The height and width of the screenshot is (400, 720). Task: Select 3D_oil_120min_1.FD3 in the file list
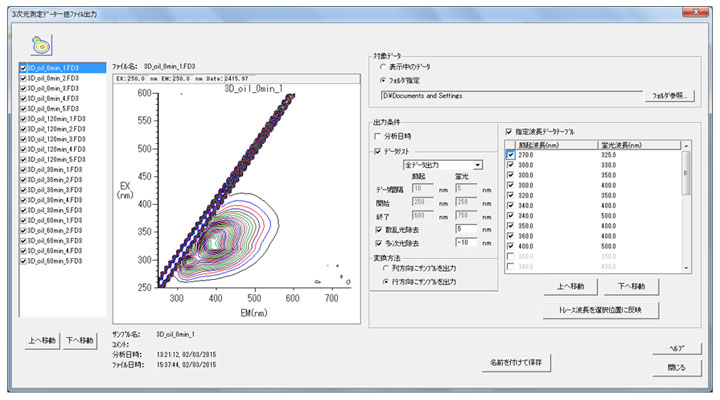tap(60, 119)
